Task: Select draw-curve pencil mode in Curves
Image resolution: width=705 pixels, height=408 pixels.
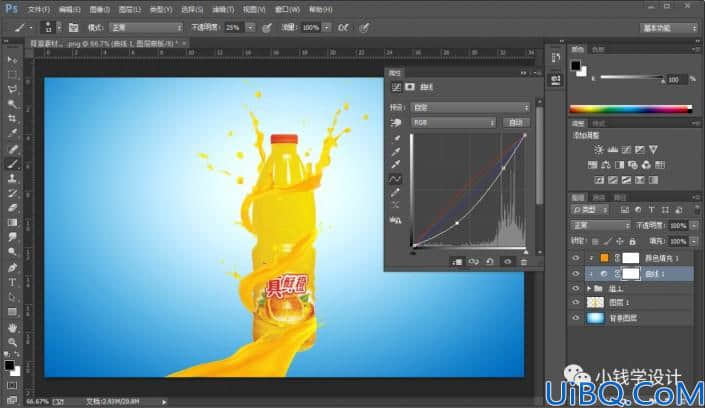Action: (395, 193)
